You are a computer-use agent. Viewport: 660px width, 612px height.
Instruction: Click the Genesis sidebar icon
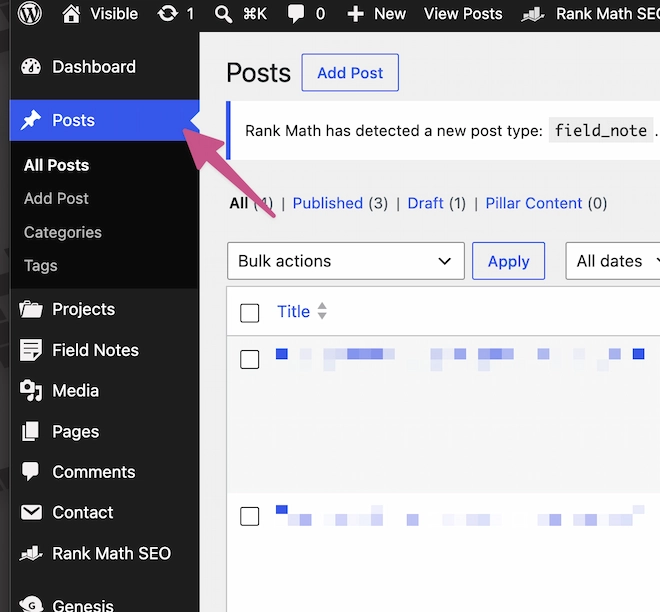tap(32, 604)
